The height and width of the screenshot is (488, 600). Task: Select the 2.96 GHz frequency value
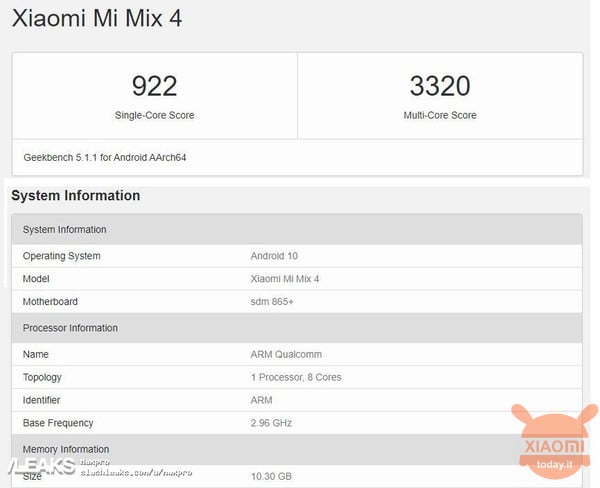(x=271, y=423)
